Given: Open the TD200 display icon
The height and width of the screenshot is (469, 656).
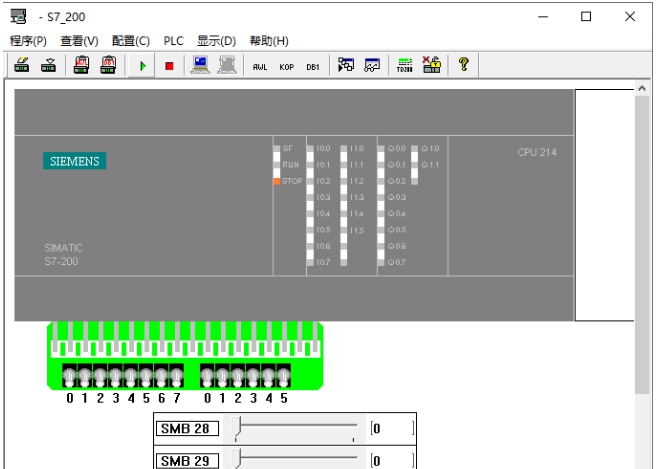Looking at the screenshot, I should (x=405, y=65).
